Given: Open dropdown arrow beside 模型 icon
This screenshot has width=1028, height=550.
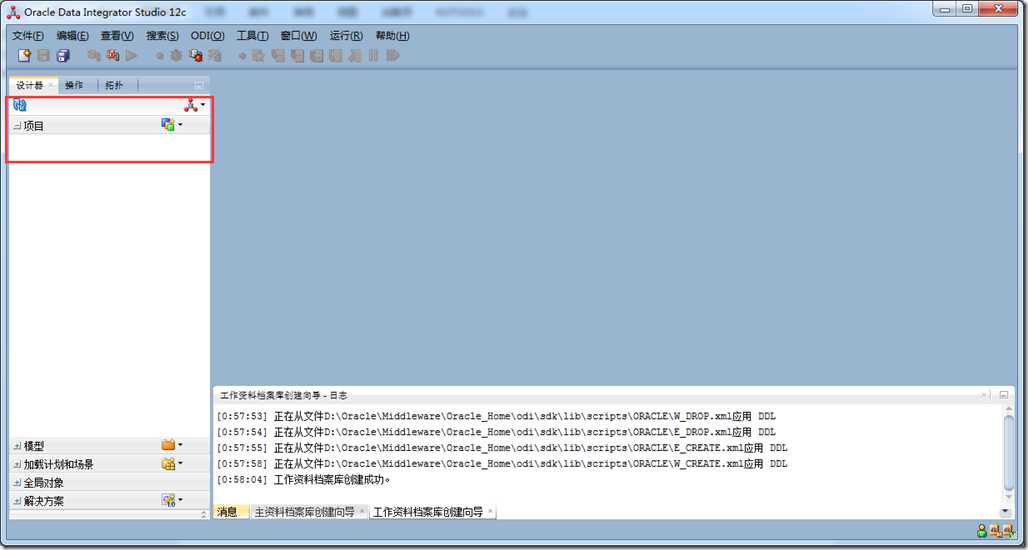Looking at the screenshot, I should (x=180, y=445).
